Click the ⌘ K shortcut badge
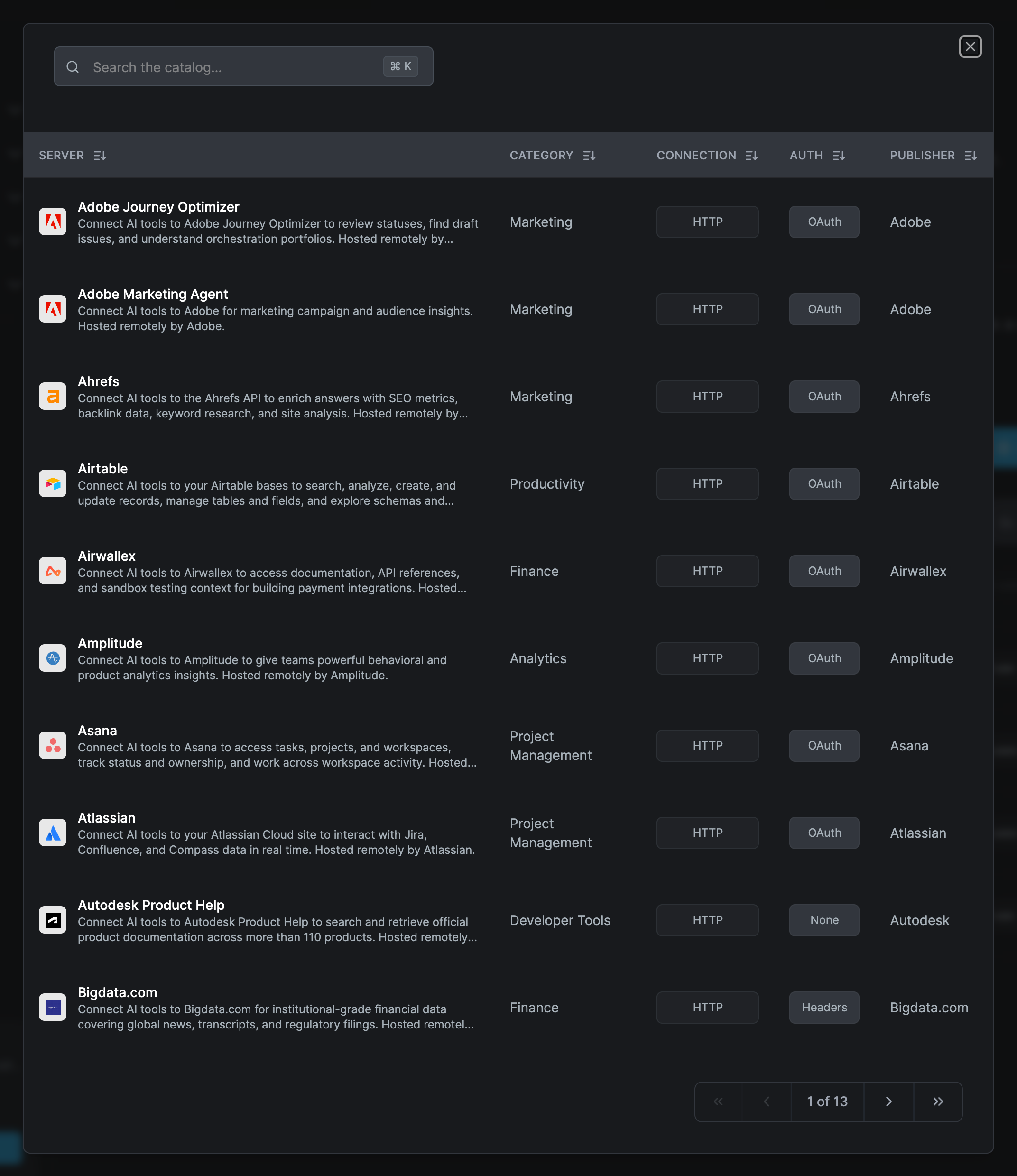This screenshot has width=1017, height=1176. 401,66
